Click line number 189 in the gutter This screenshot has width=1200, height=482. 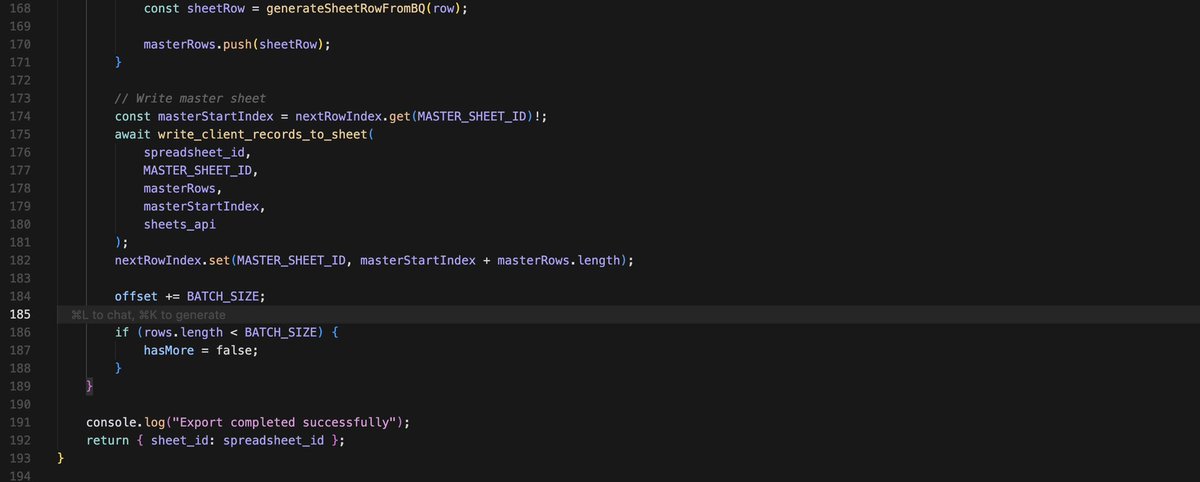[x=18, y=386]
